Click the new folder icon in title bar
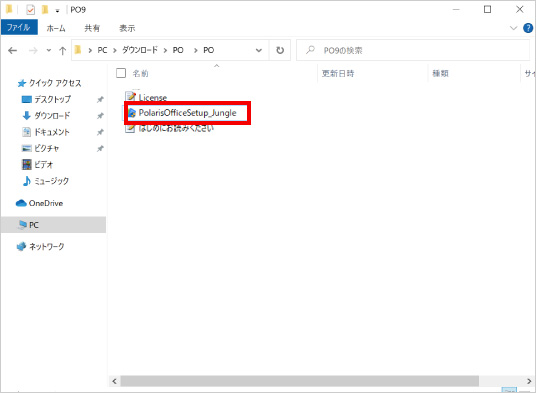536x393 pixels. (45, 10)
